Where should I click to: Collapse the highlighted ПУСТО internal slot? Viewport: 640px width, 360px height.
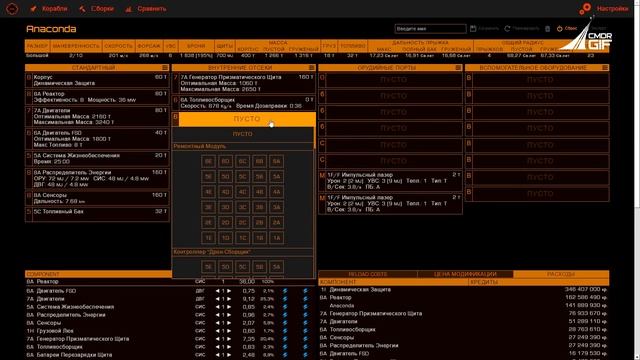pyautogui.click(x=244, y=119)
